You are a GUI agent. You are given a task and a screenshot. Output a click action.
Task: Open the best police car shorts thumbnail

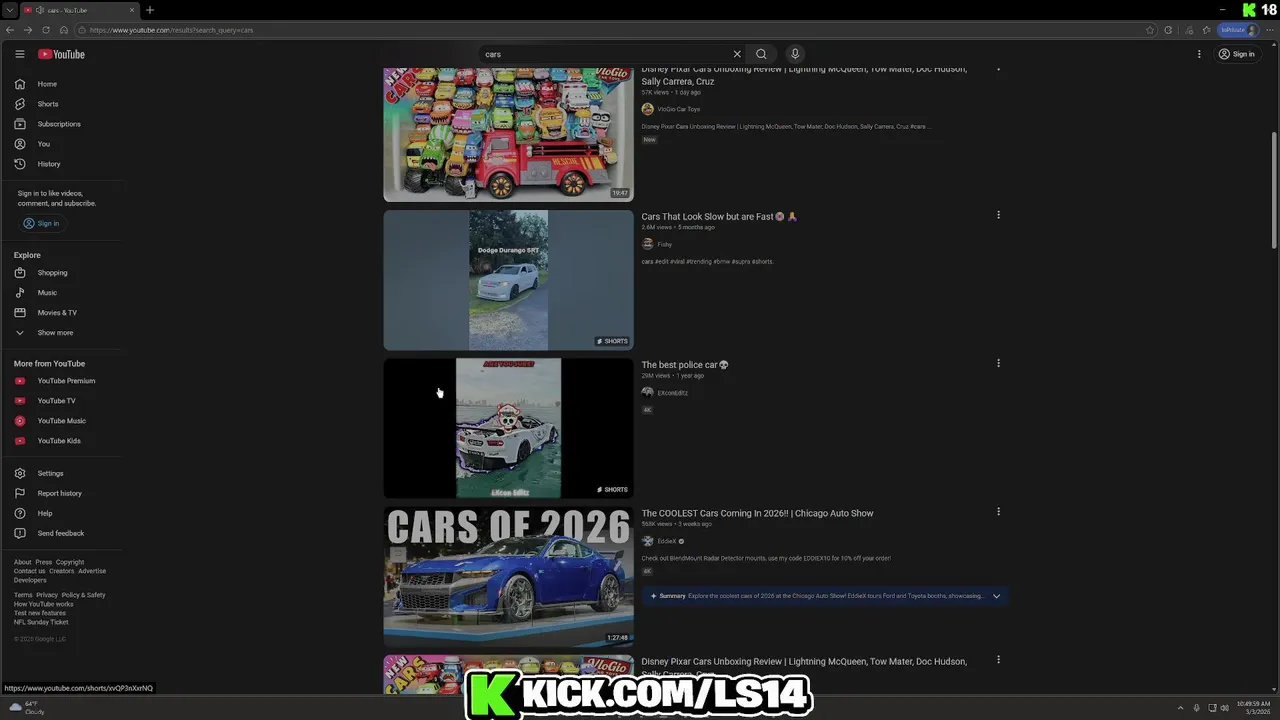pos(508,428)
